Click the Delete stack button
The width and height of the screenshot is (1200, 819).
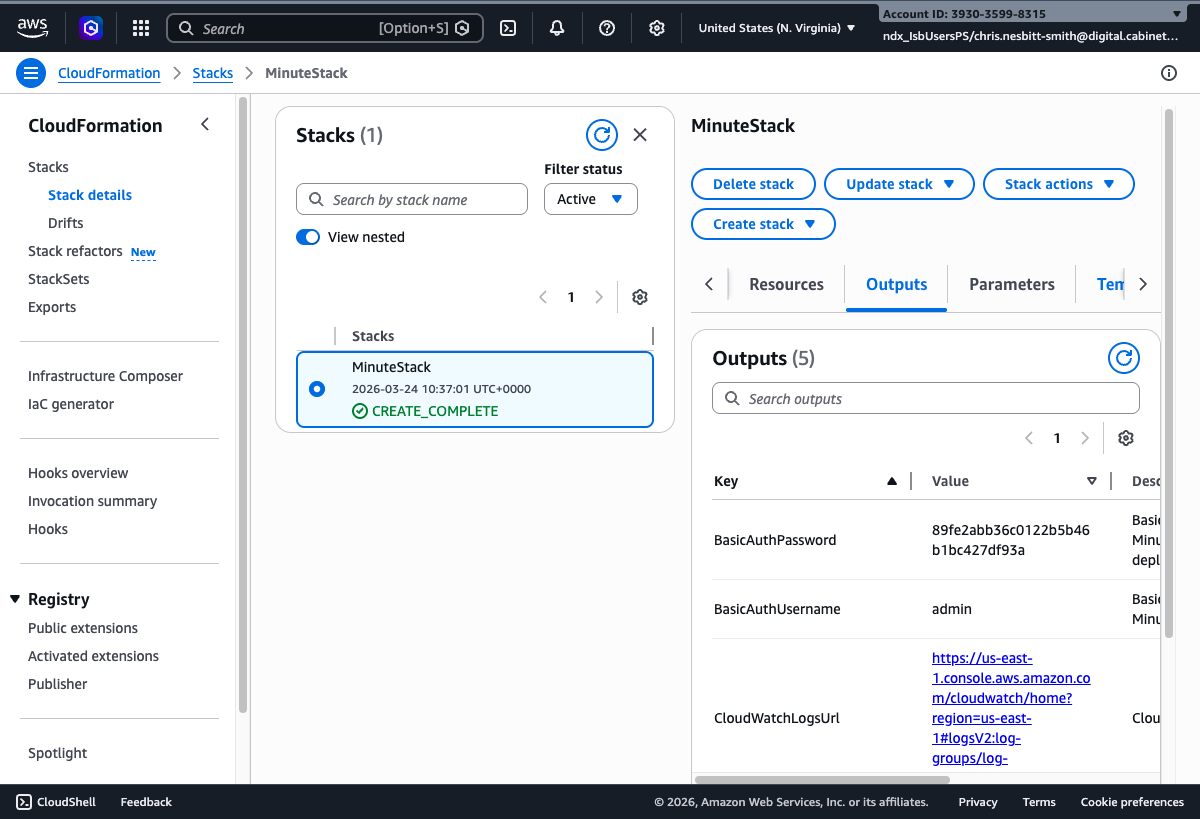[753, 184]
